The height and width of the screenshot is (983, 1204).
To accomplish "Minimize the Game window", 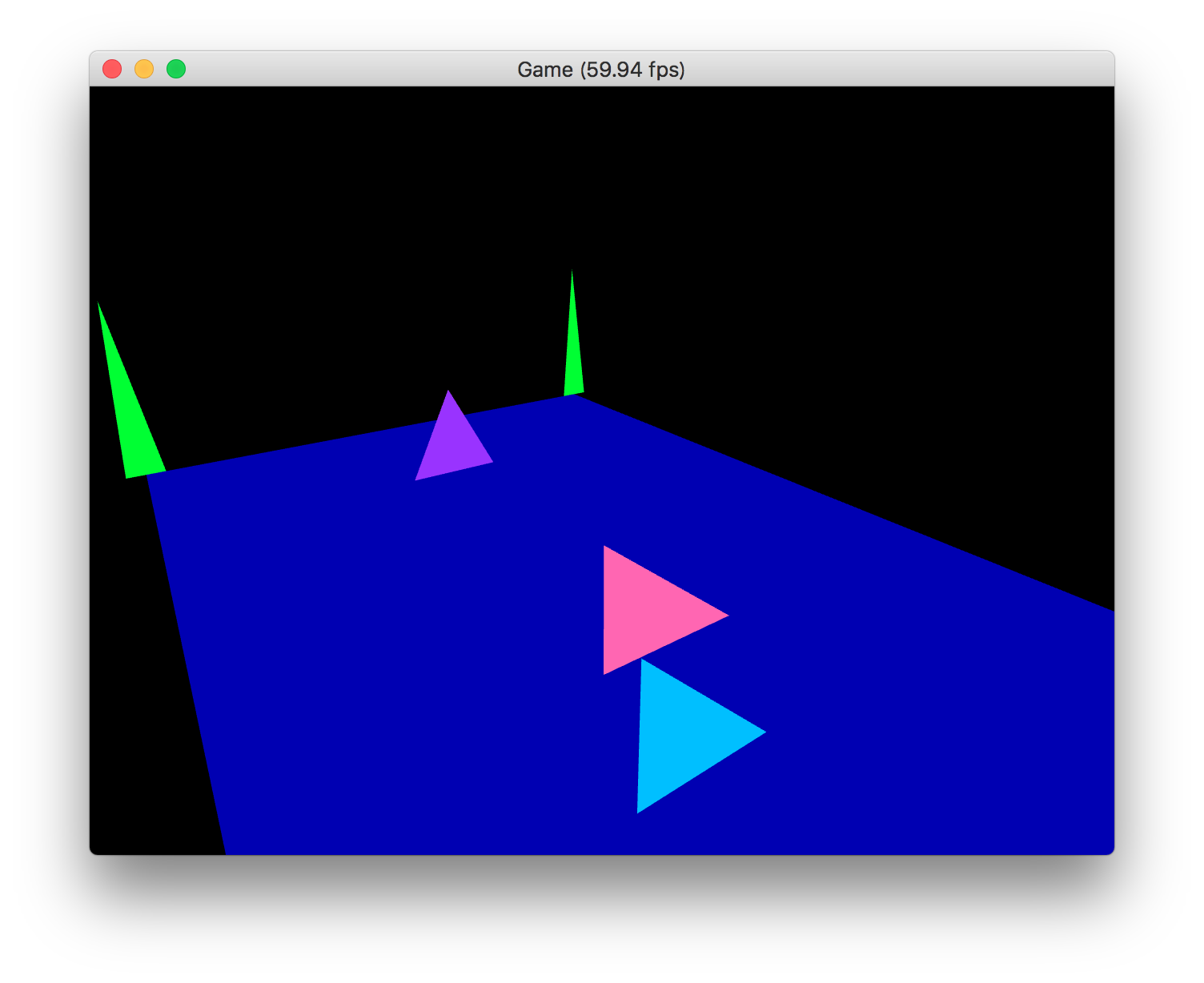I will [x=144, y=70].
